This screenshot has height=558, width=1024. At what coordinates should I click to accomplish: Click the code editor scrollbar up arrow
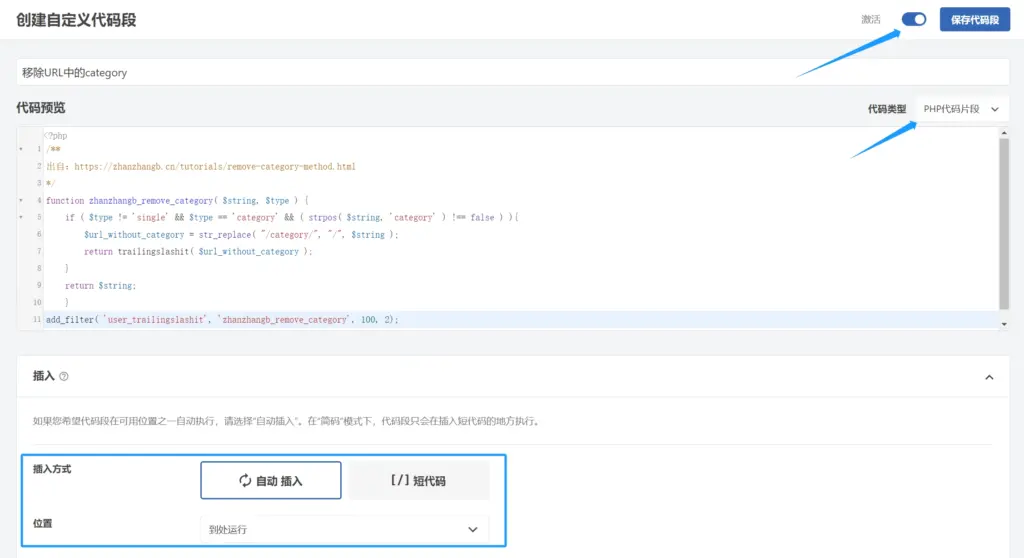(1004, 133)
